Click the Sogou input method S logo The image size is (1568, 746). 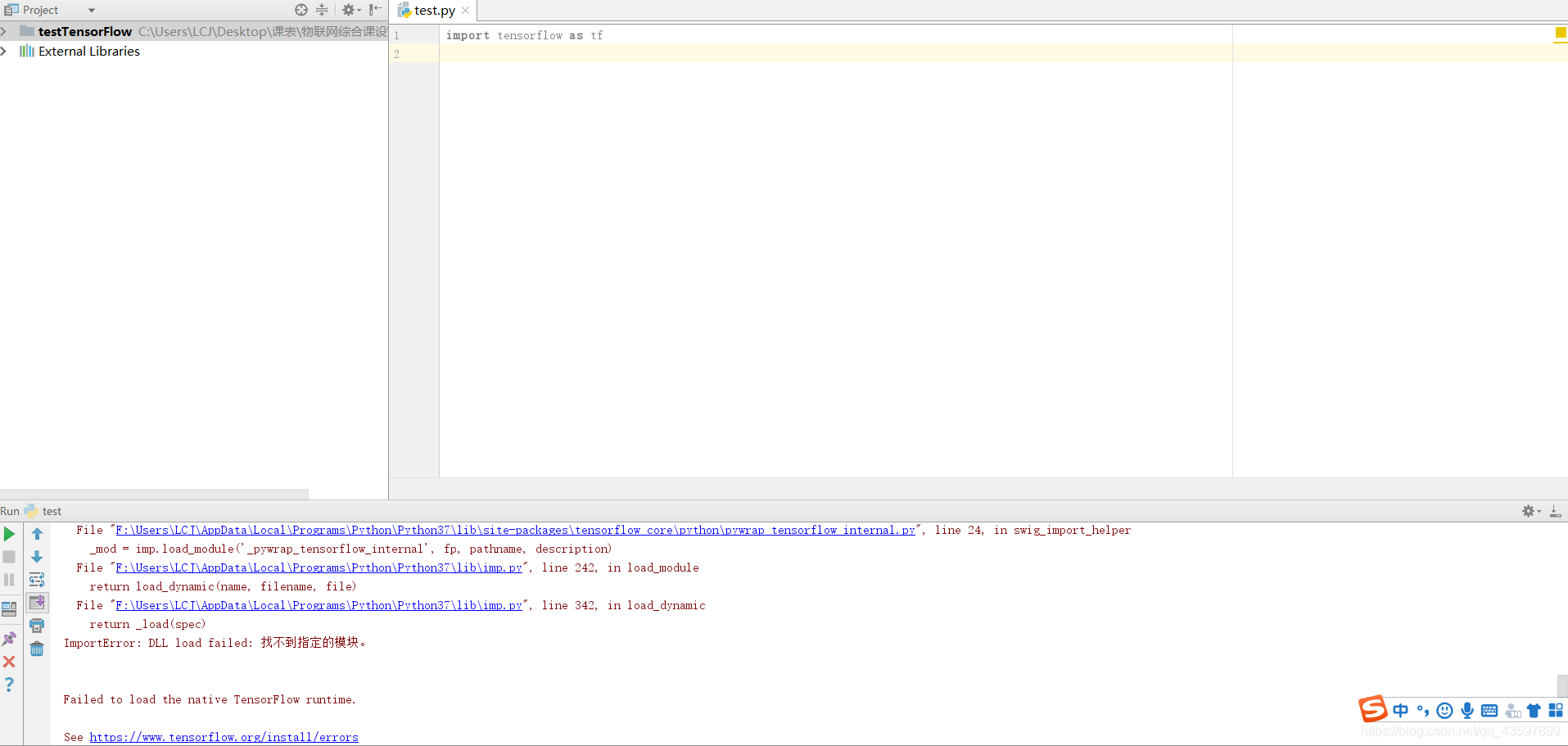(1373, 708)
